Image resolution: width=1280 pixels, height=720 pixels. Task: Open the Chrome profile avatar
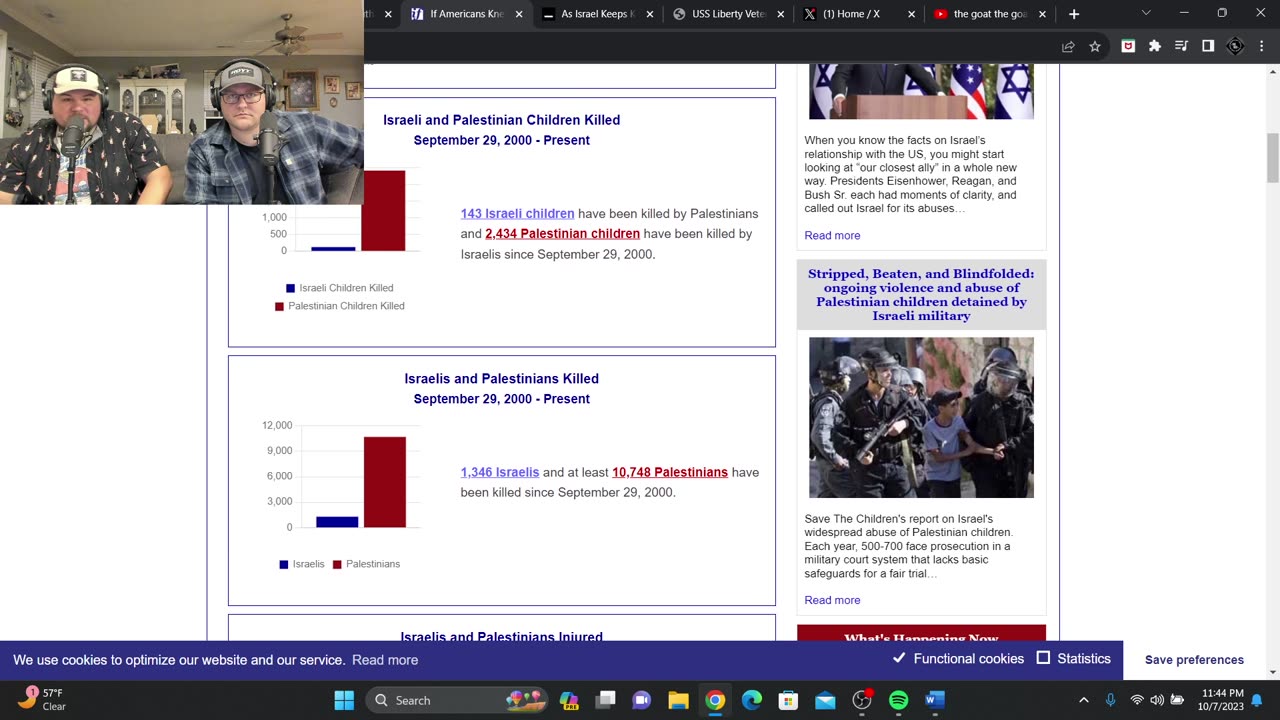tap(1235, 46)
